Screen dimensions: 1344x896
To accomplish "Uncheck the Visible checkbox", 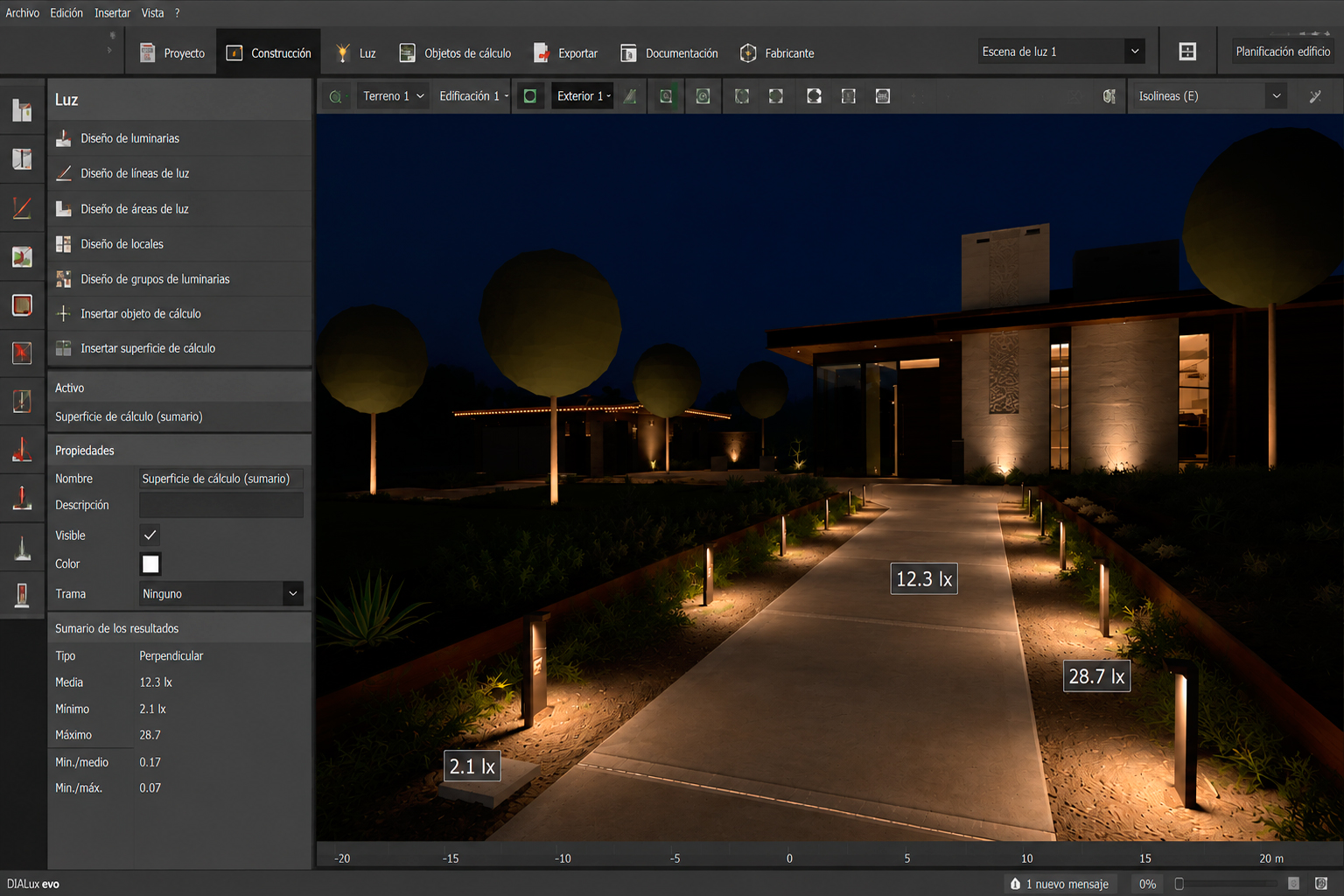I will tap(150, 535).
